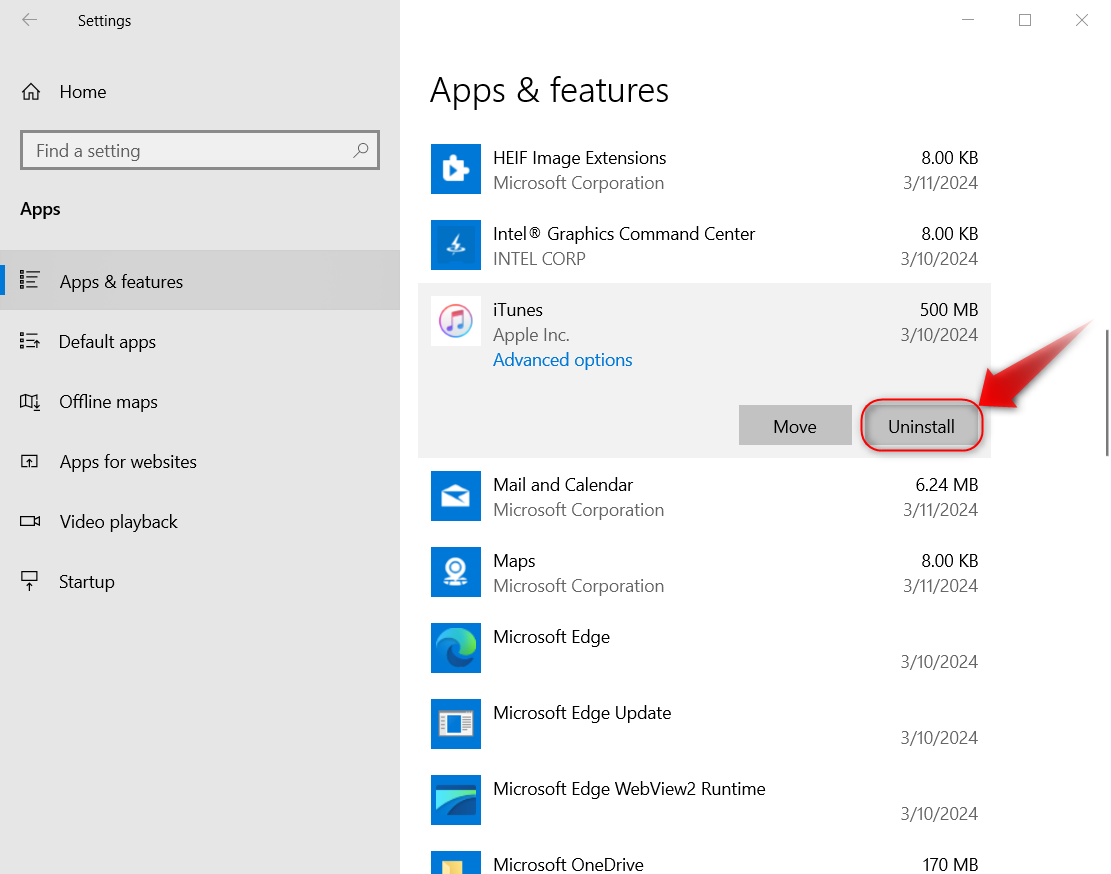Maximize the Settings window
Viewport: 1111px width, 874px height.
pyautogui.click(x=1025, y=20)
